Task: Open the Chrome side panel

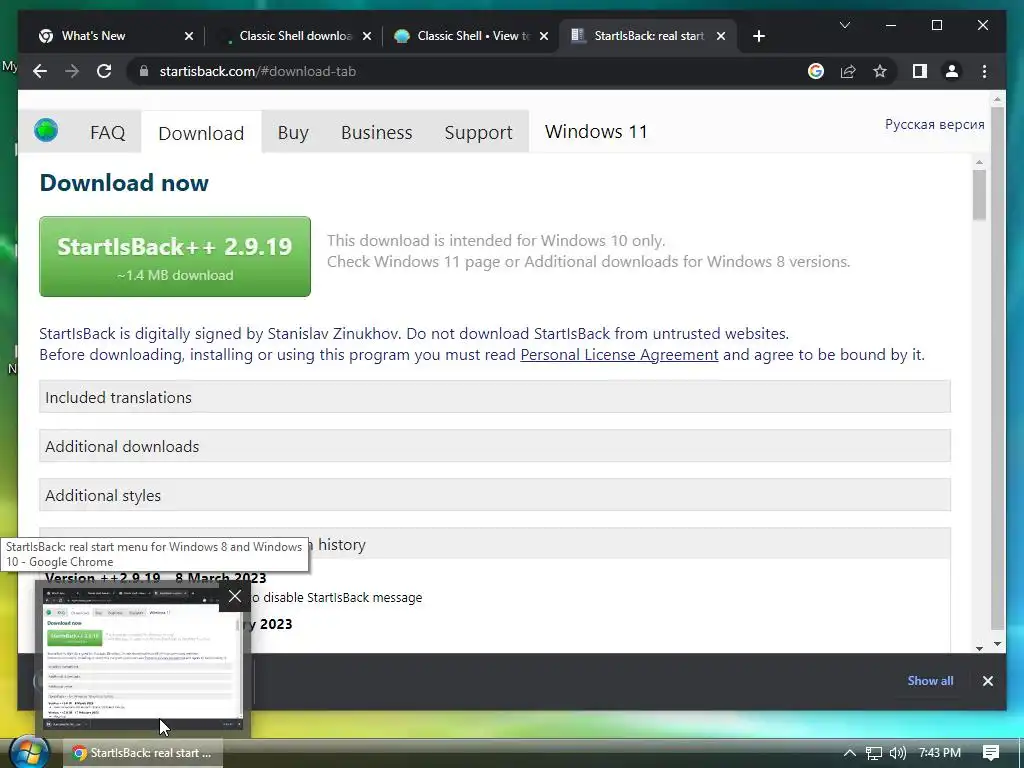Action: point(920,71)
